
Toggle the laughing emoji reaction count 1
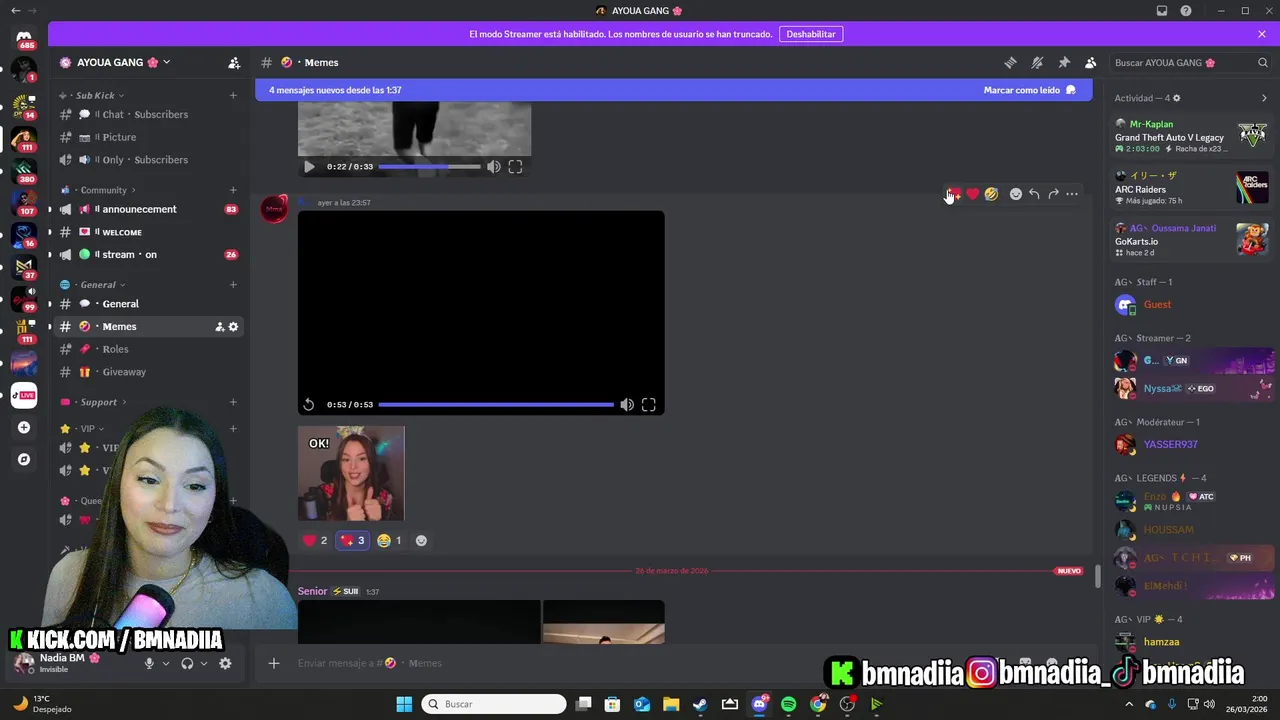(389, 540)
